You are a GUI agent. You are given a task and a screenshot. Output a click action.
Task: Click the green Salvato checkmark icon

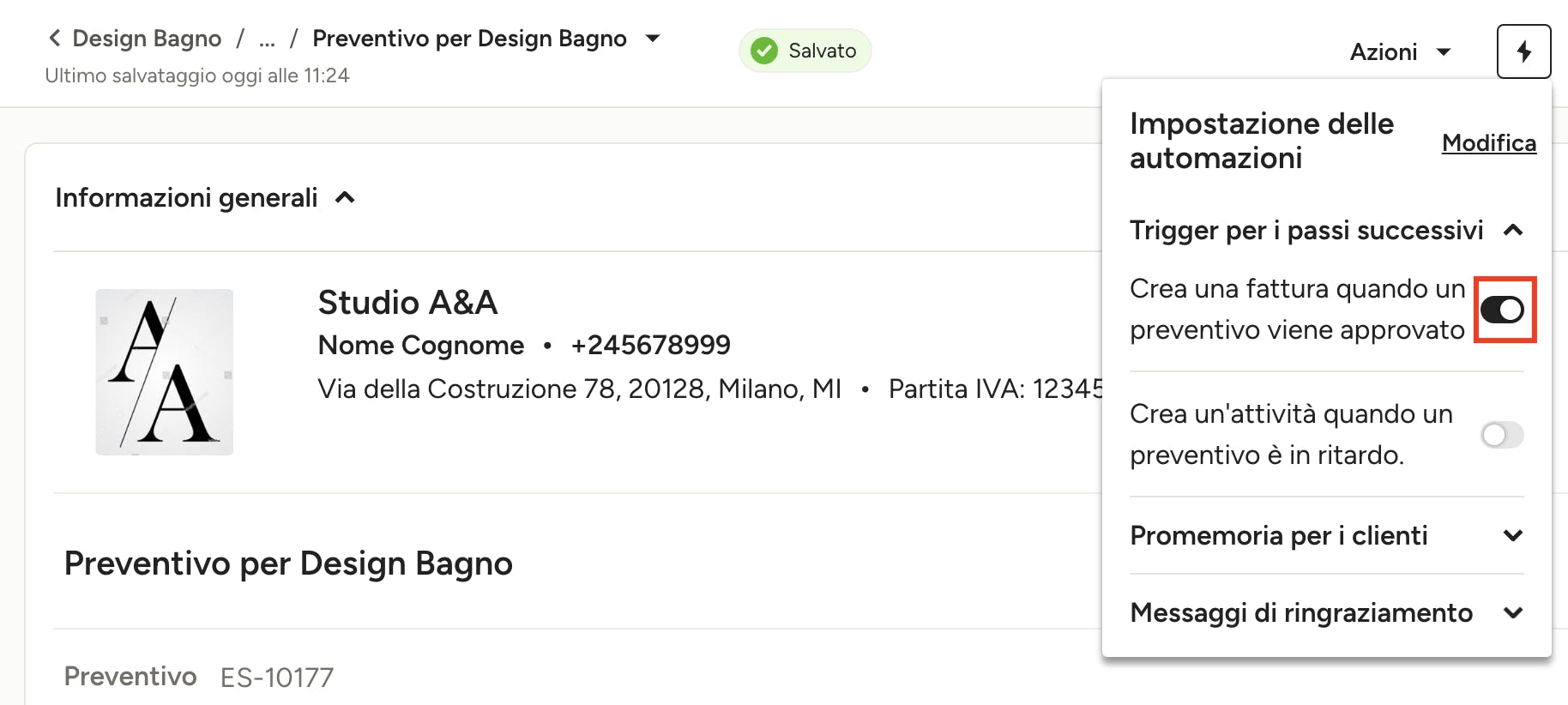click(763, 51)
